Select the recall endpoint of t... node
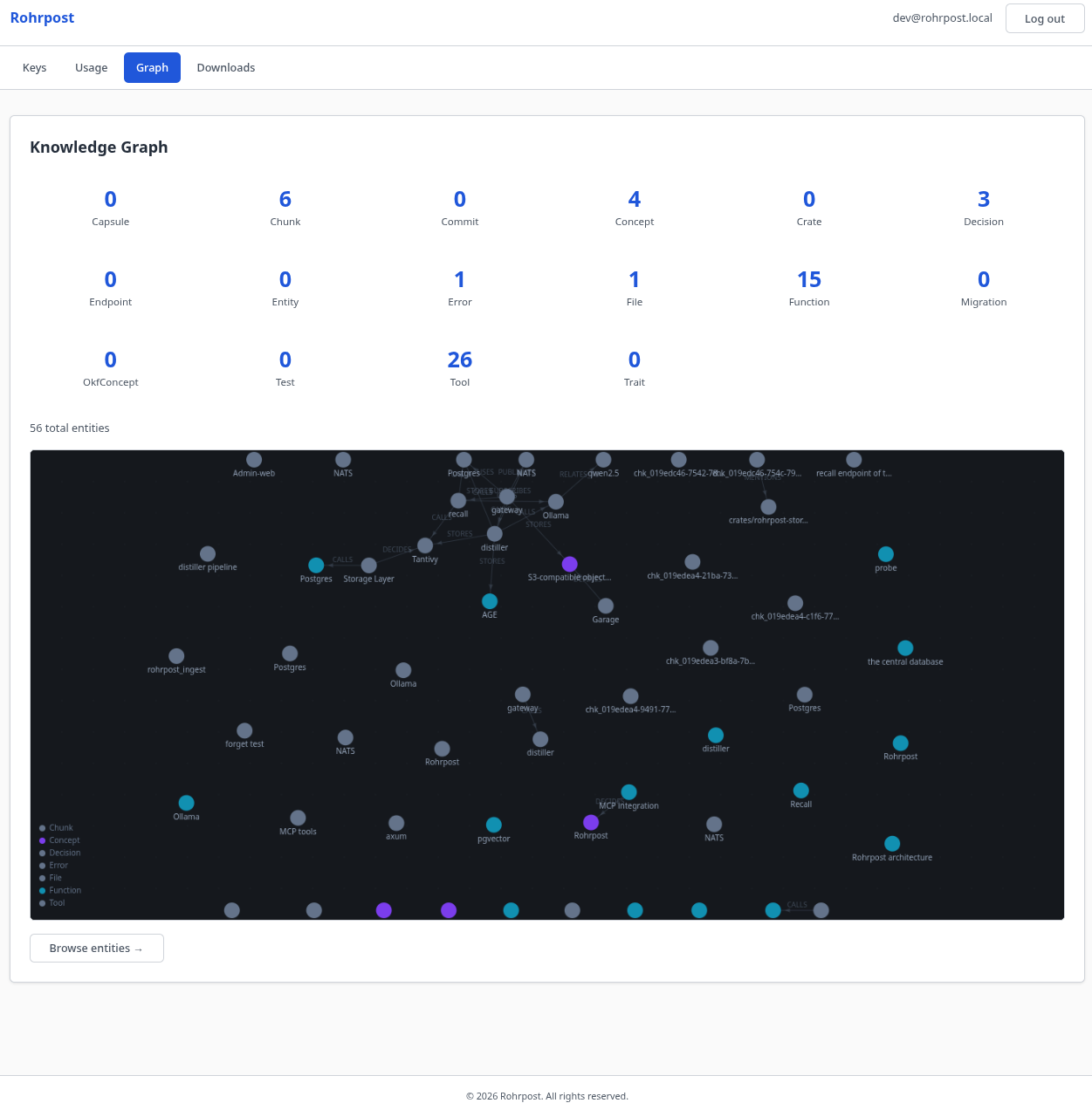Viewport: 1092px width, 1110px height. [x=854, y=460]
